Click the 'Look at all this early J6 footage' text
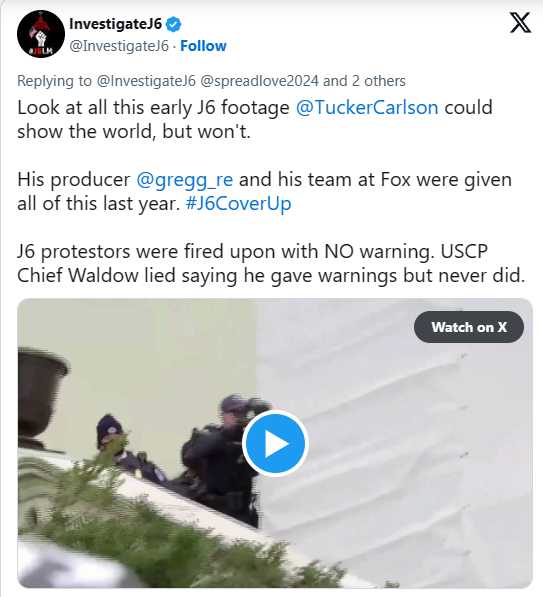Image resolution: width=543 pixels, height=597 pixels. tap(153, 107)
